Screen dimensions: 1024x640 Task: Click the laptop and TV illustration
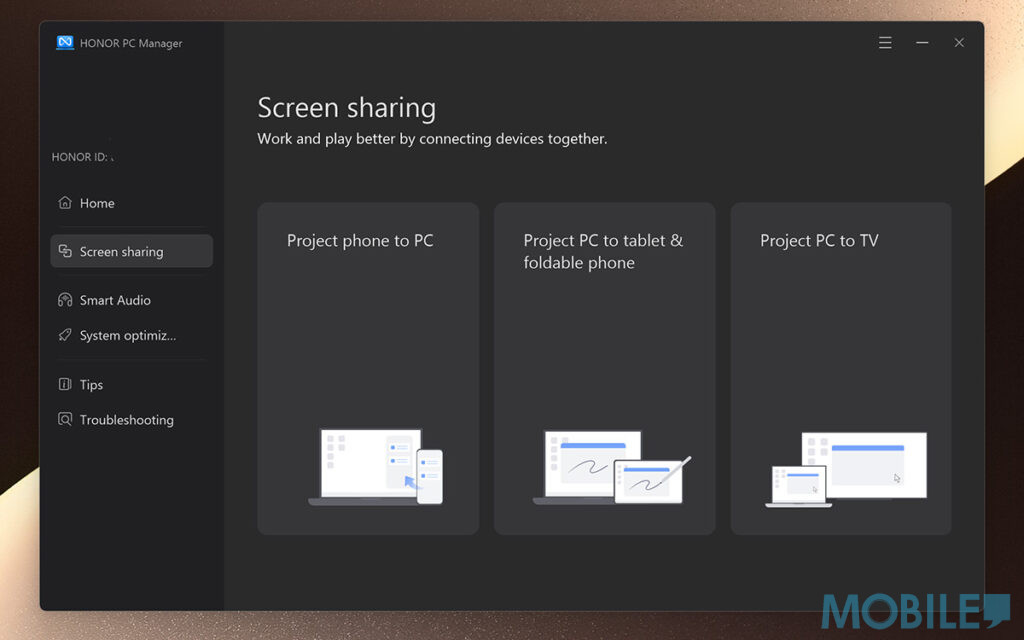pos(846,469)
